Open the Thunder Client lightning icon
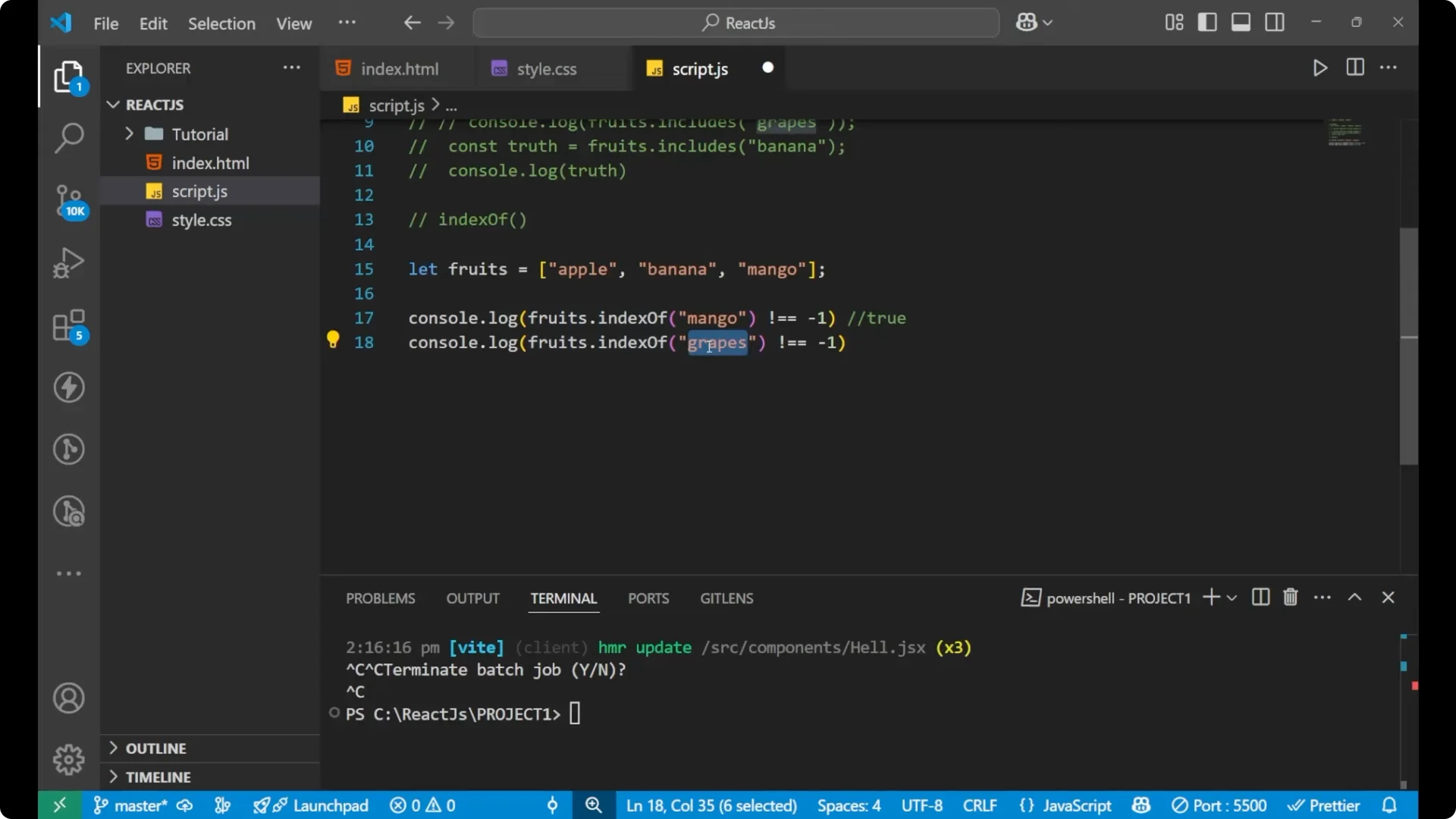Image resolution: width=1456 pixels, height=819 pixels. point(68,388)
